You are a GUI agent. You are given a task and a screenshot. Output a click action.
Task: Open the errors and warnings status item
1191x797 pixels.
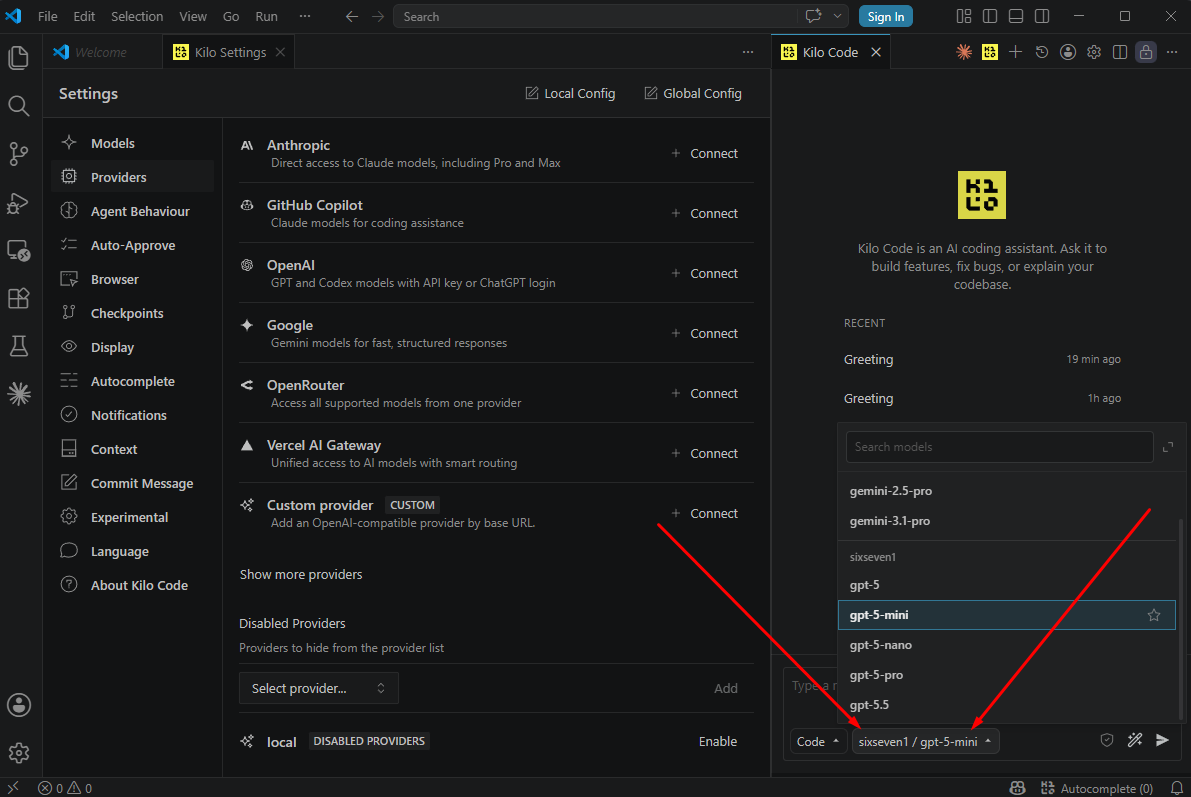click(65, 788)
